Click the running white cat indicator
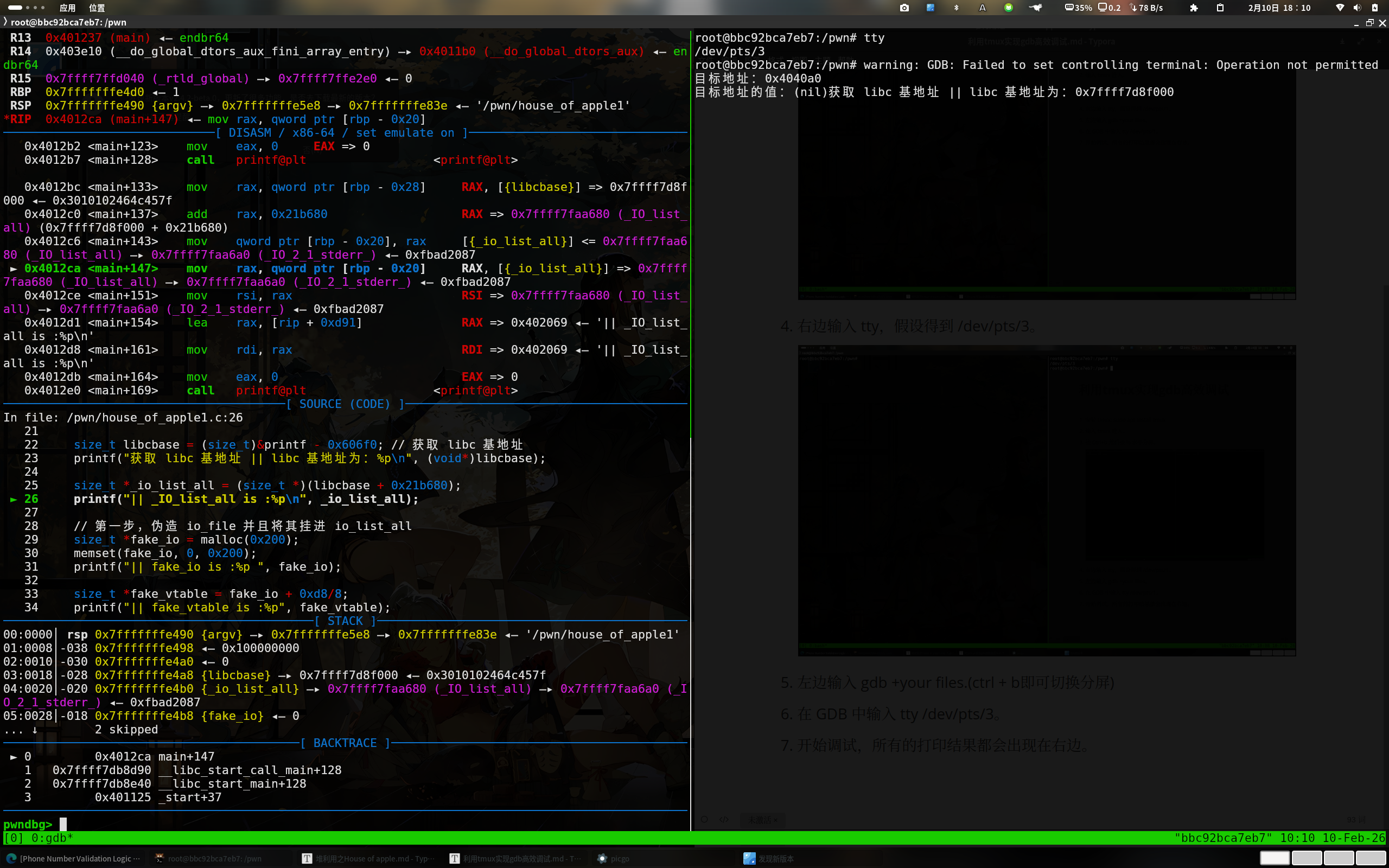 [x=1035, y=8]
